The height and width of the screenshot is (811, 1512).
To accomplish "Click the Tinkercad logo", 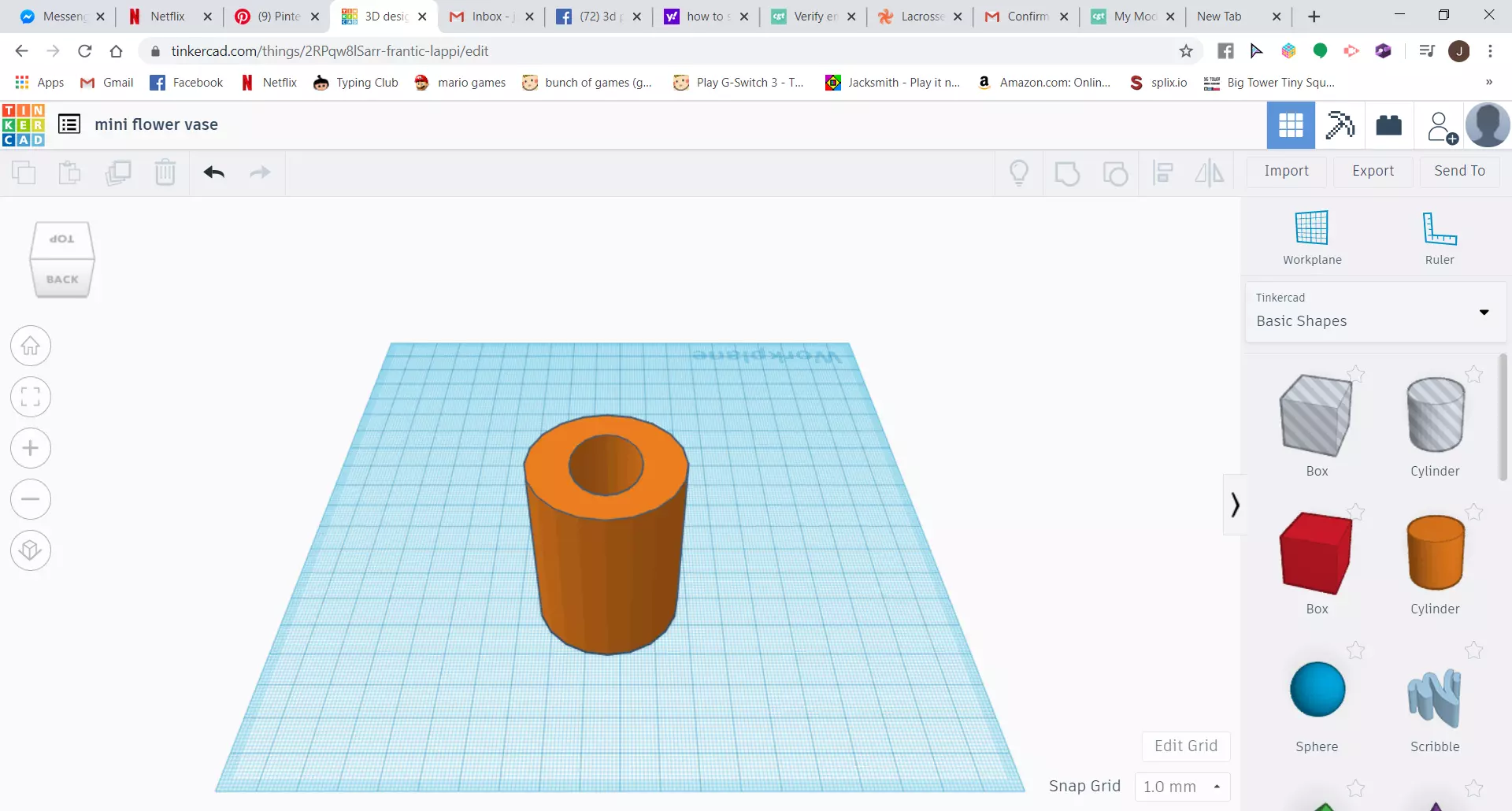I will [x=23, y=125].
